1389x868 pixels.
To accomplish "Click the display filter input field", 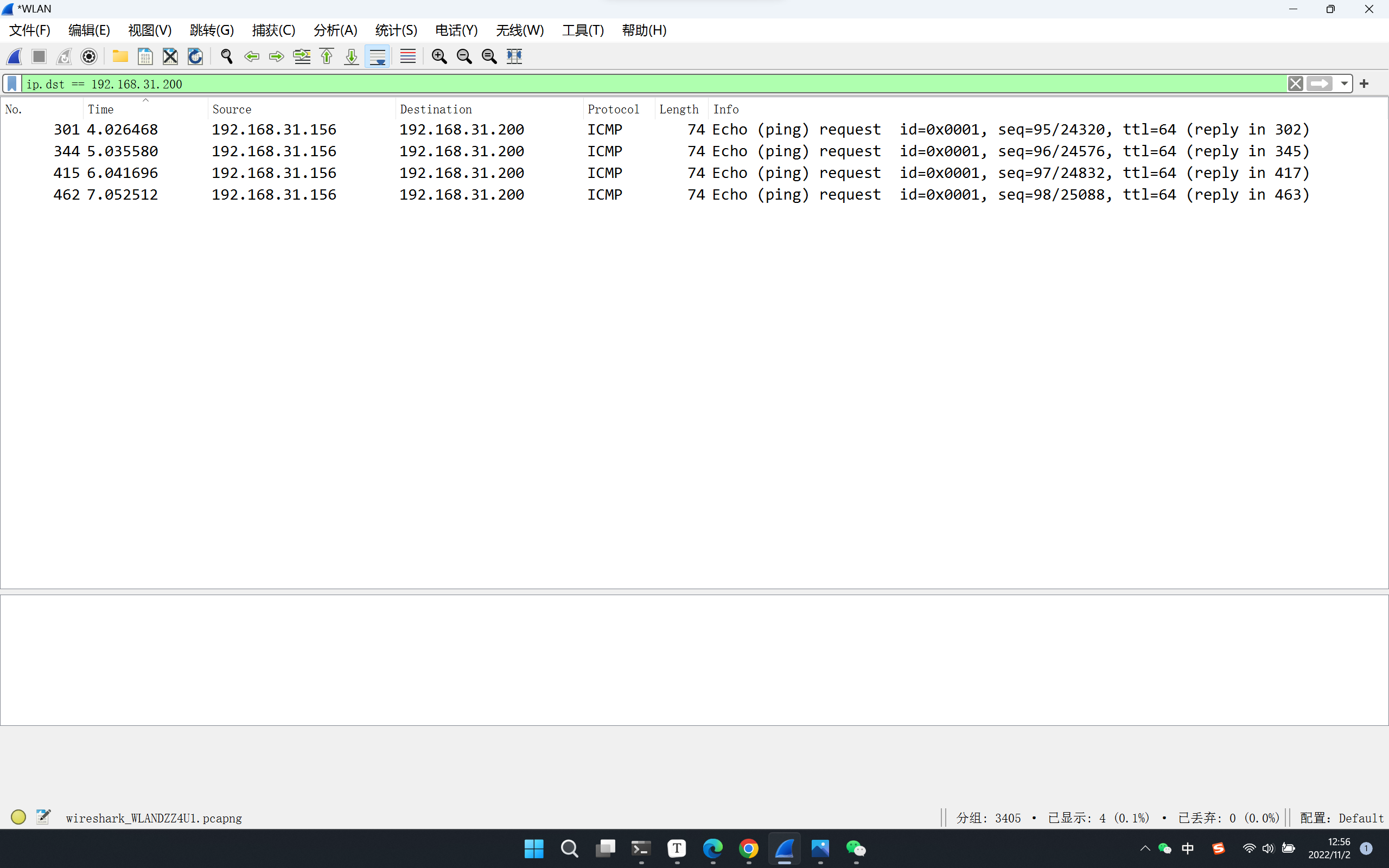I will 653,84.
